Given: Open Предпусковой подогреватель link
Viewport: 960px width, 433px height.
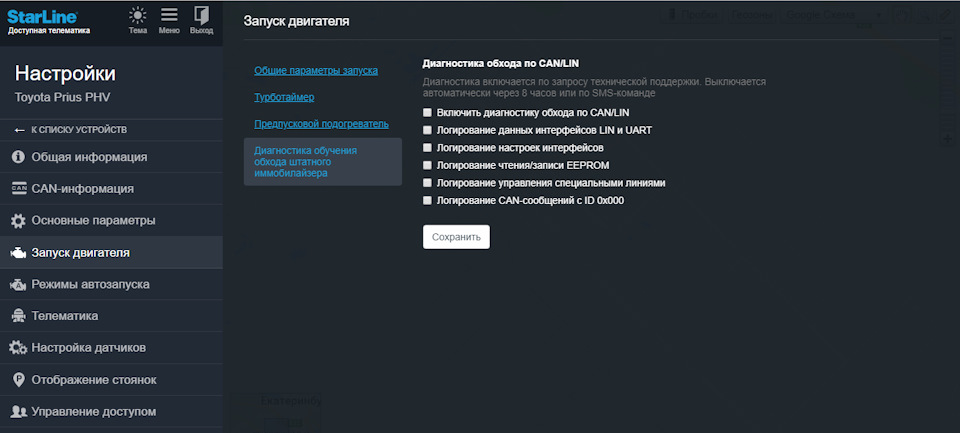Looking at the screenshot, I should click(321, 124).
